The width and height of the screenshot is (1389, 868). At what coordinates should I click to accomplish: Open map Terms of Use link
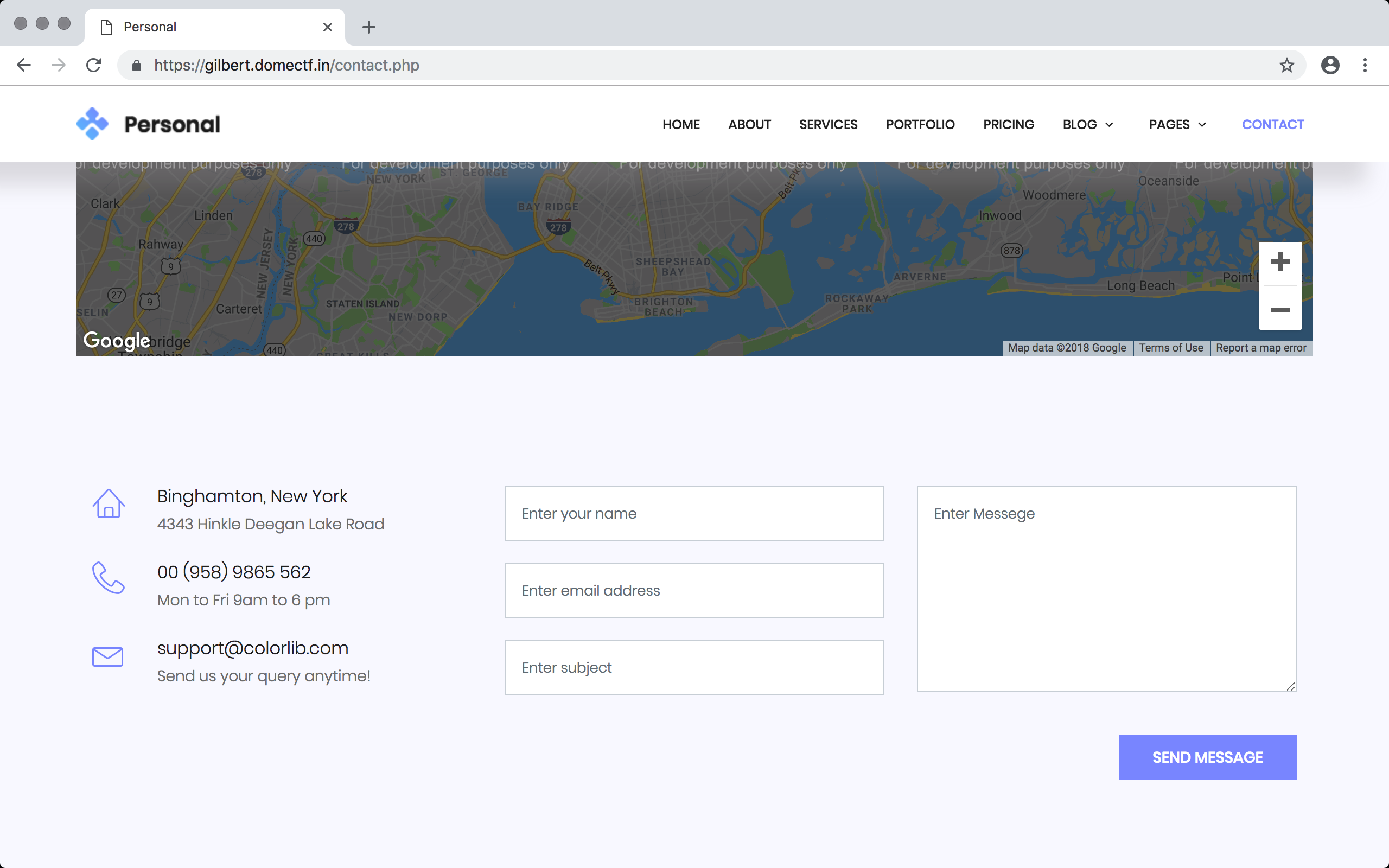pyautogui.click(x=1170, y=348)
